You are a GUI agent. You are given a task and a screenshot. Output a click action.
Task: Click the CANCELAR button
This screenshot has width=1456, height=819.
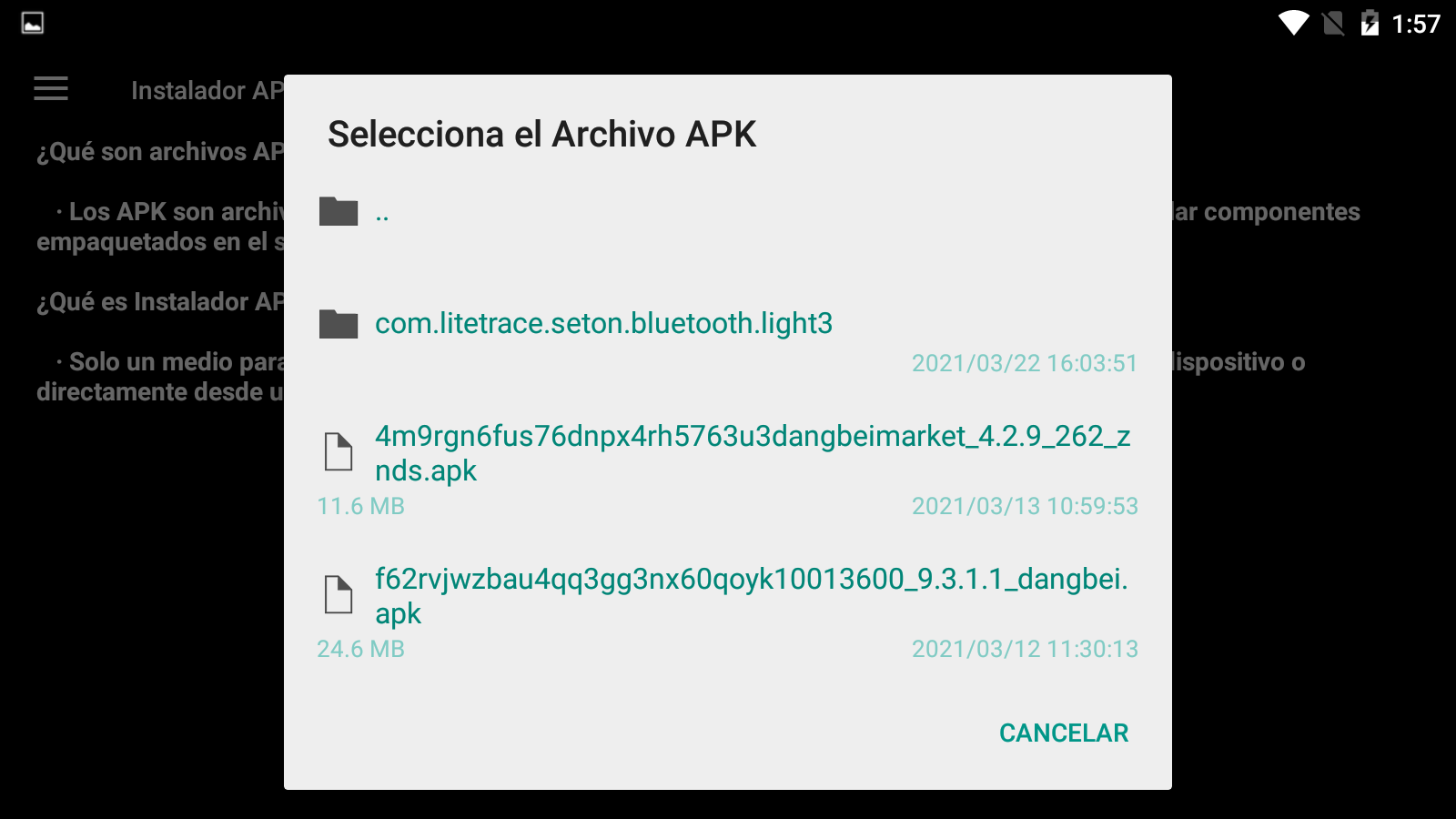tap(1063, 733)
